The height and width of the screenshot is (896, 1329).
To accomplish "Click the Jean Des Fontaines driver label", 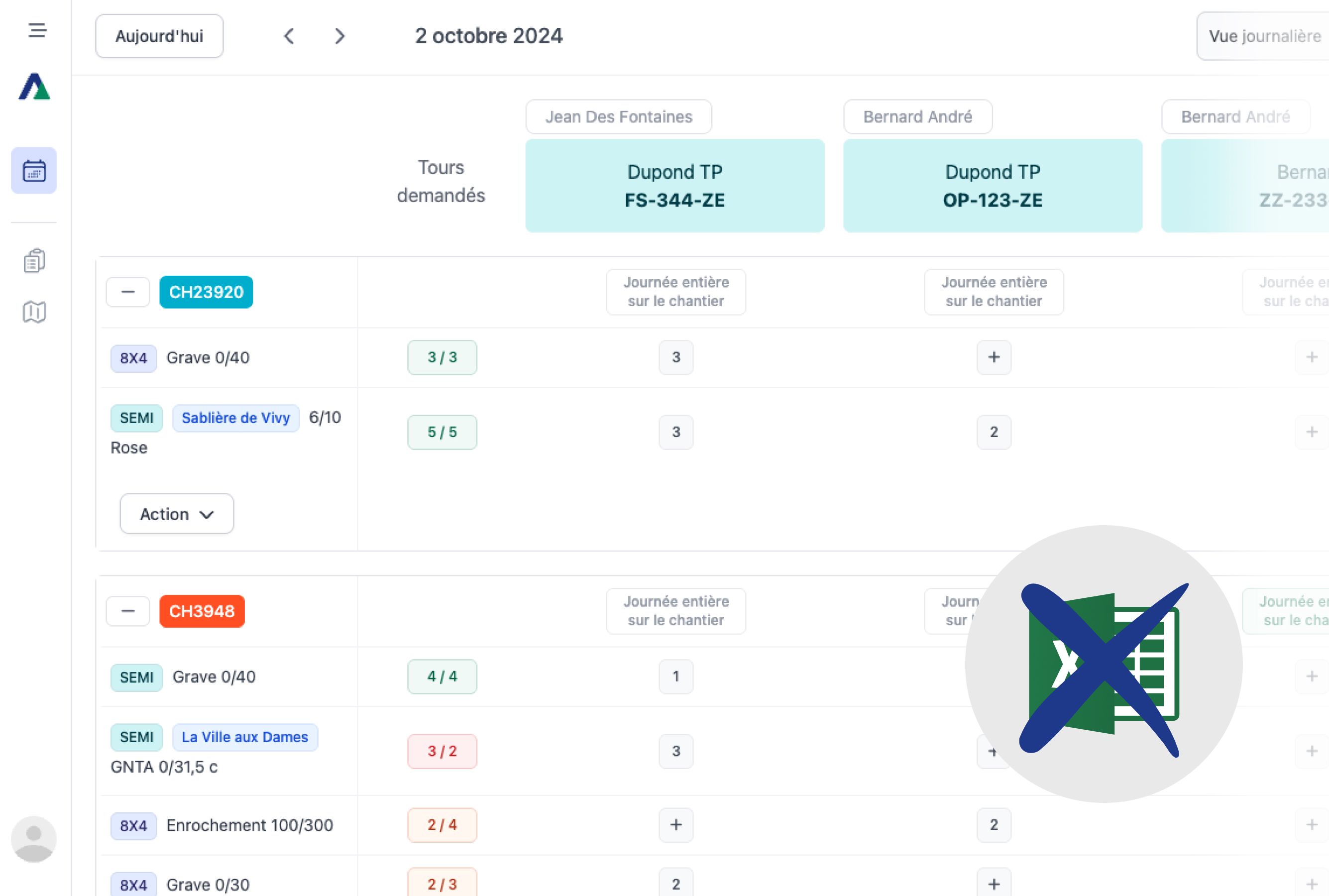I will click(618, 116).
